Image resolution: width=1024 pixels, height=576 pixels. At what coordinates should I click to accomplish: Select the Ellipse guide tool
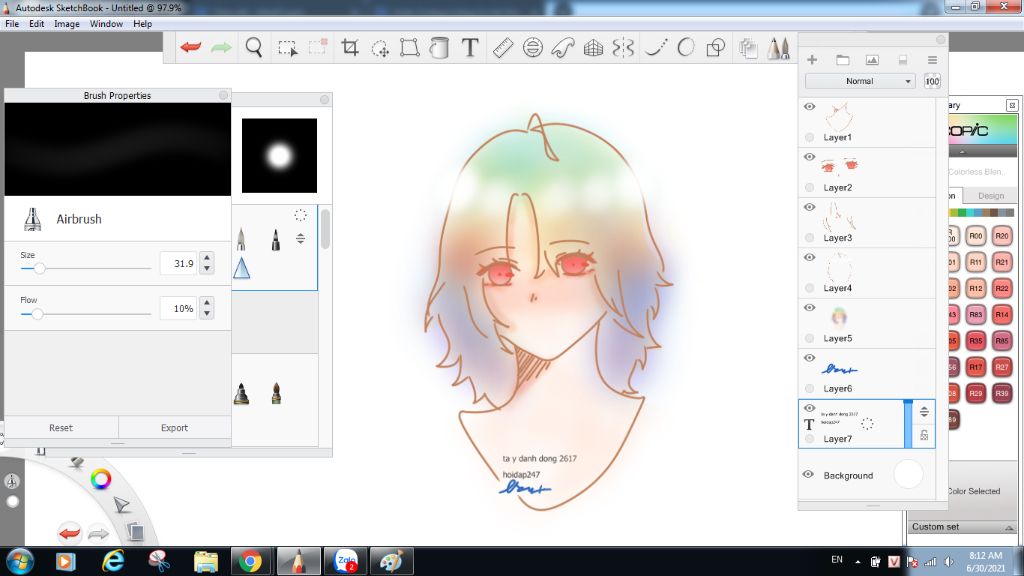(x=533, y=48)
